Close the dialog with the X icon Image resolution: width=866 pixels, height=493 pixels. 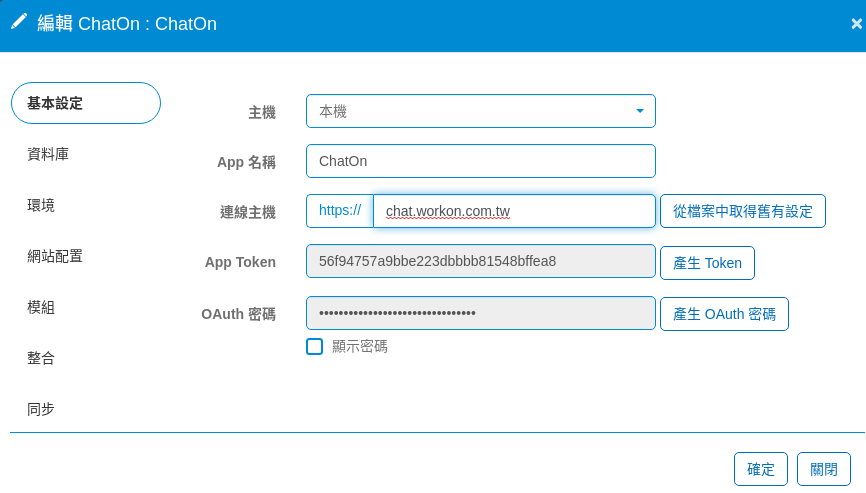[x=856, y=24]
